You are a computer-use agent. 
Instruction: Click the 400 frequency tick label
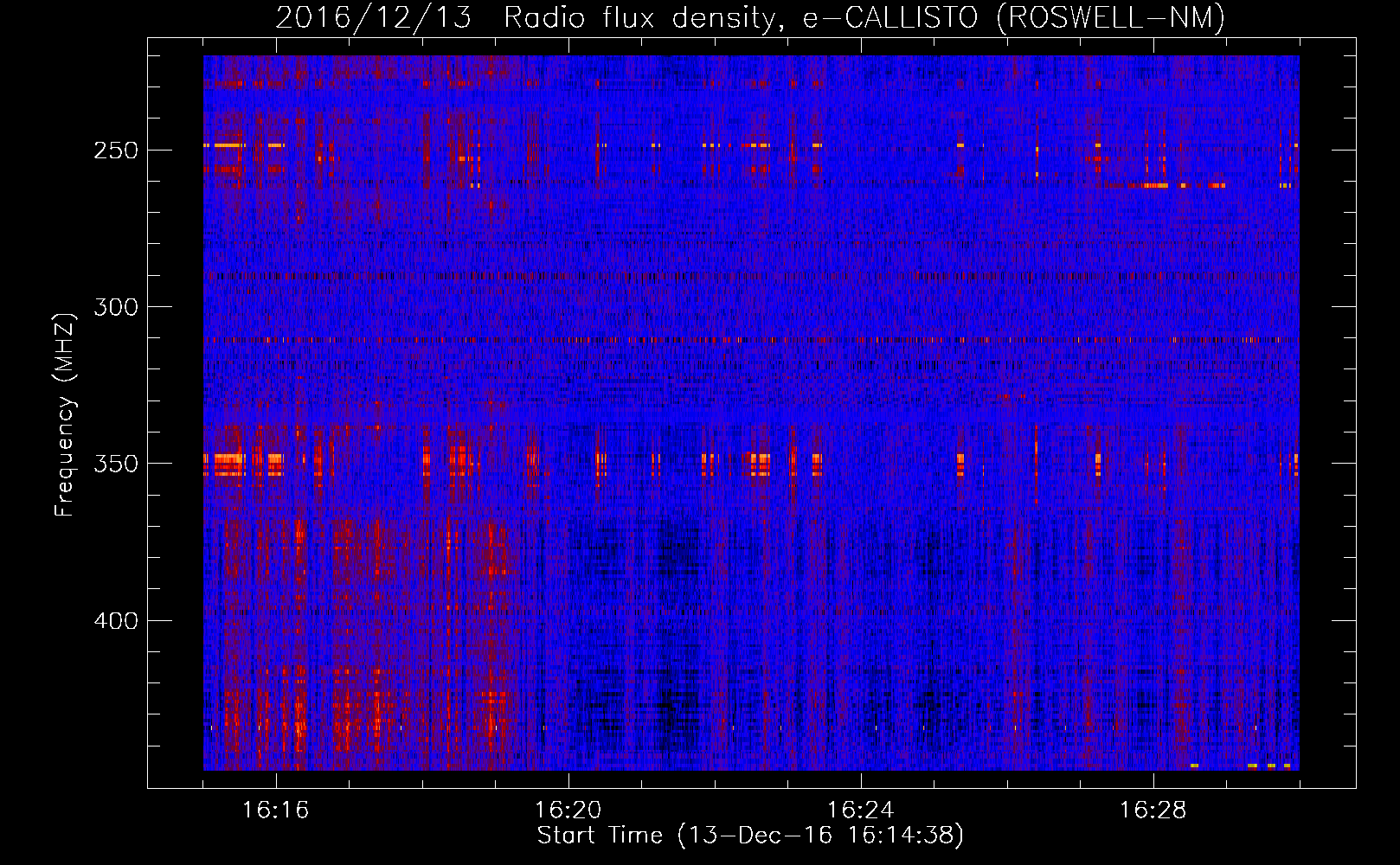point(116,621)
